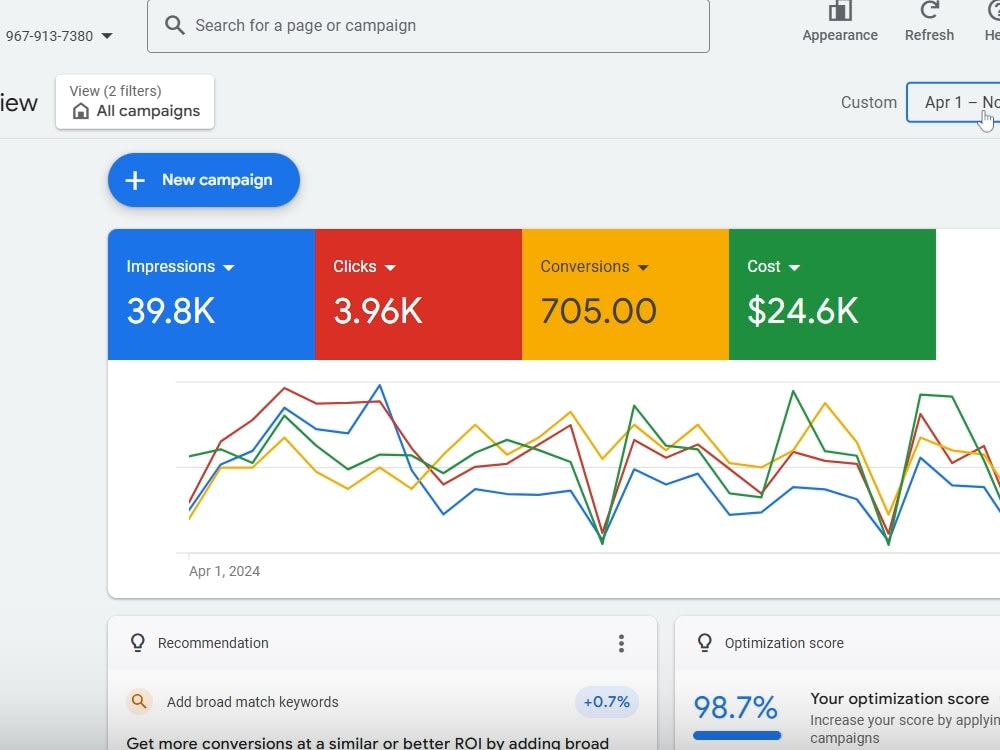Viewport: 1000px width, 750px height.
Task: Click the plus icon on New campaign
Action: tap(135, 180)
